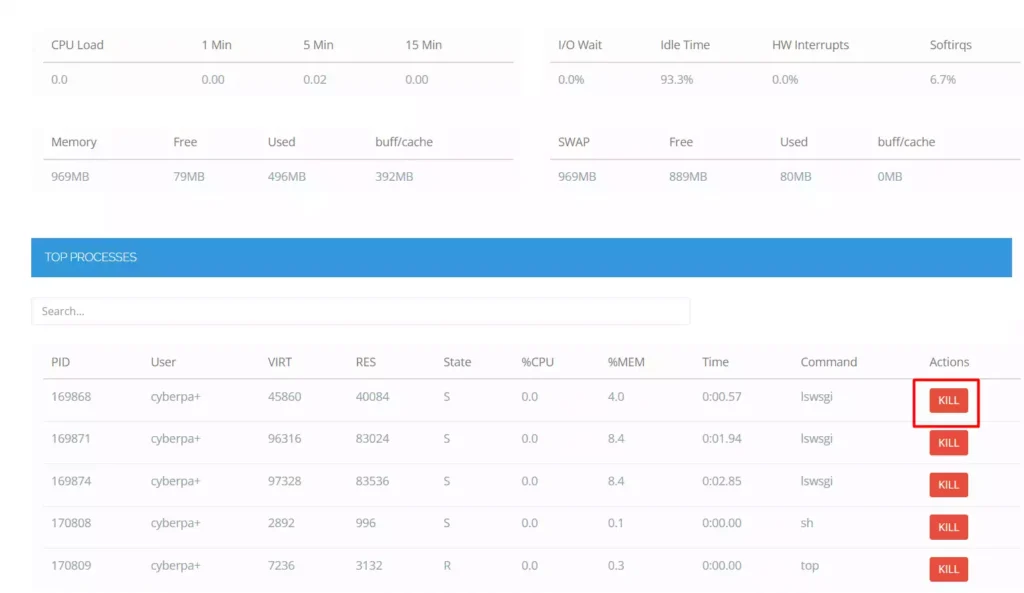Click RES value 83536
The width and height of the screenshot is (1024, 593).
(372, 481)
